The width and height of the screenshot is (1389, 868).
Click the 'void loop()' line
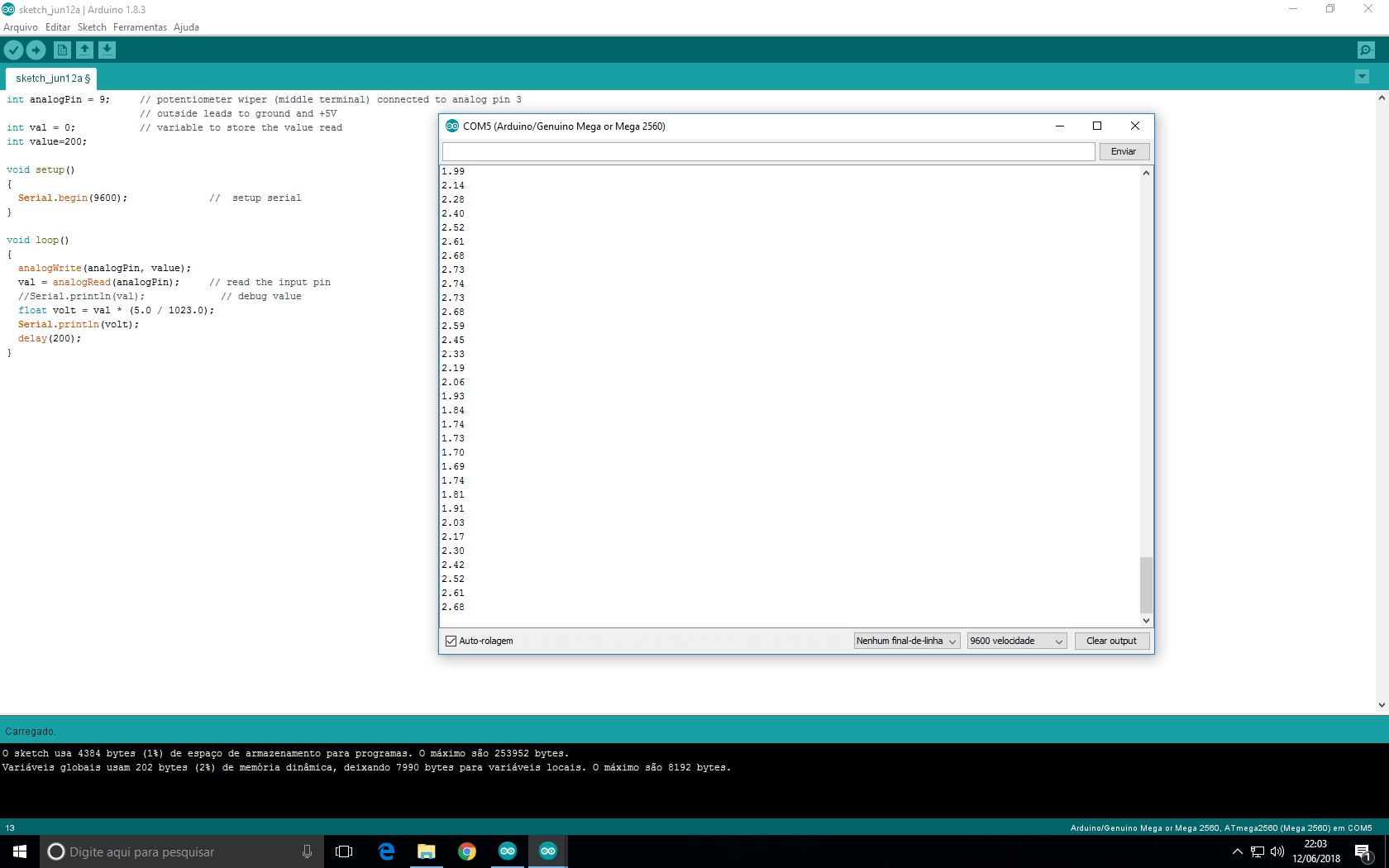click(38, 240)
